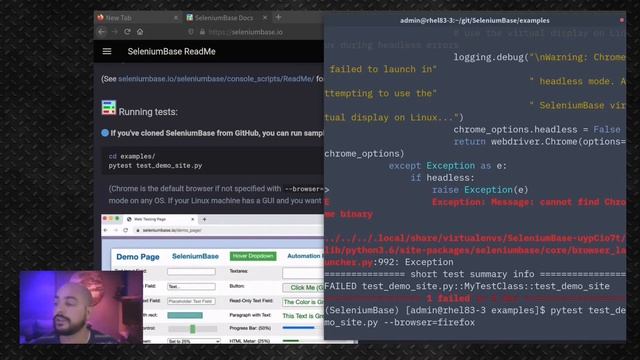Click the FAILED test_demo_site.py line in terminal

(x=467, y=287)
